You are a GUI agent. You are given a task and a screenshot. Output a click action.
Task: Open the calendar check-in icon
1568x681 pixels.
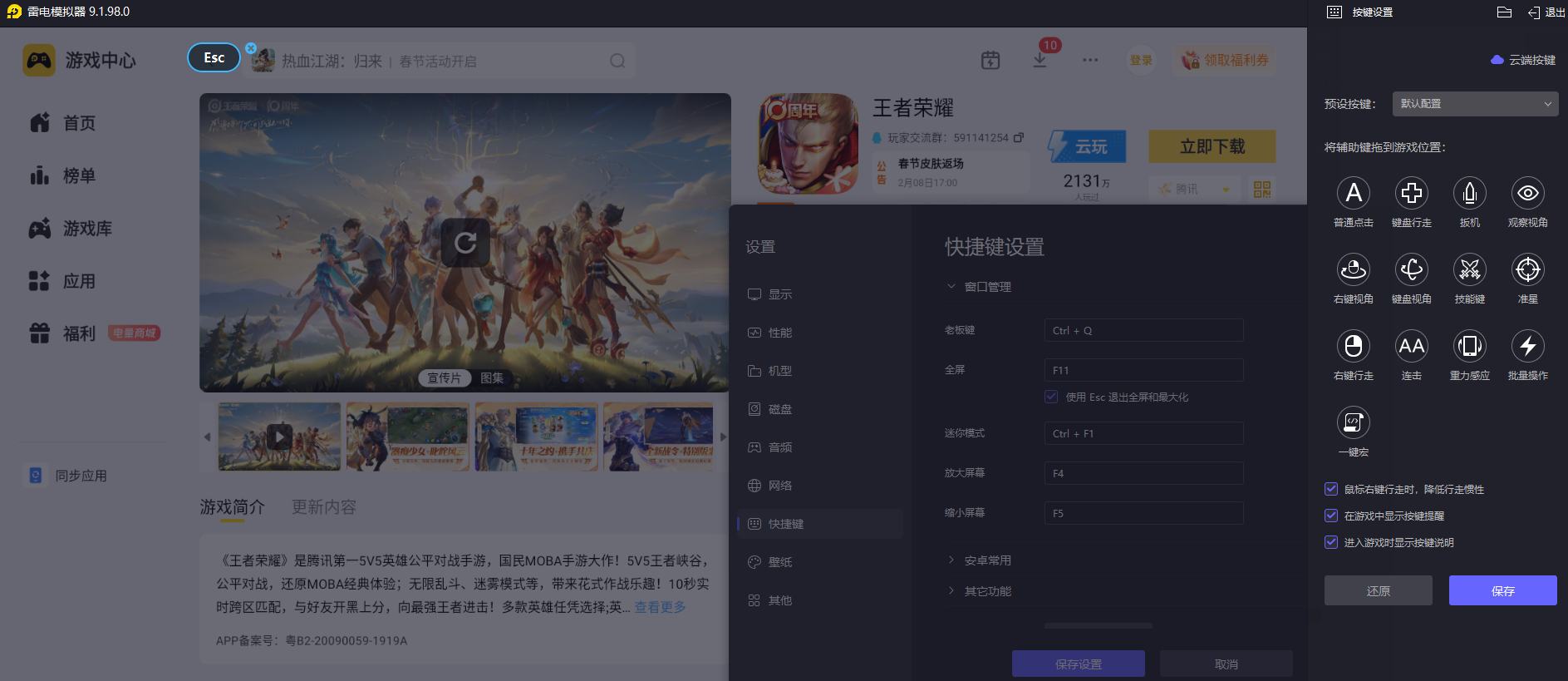pos(990,60)
